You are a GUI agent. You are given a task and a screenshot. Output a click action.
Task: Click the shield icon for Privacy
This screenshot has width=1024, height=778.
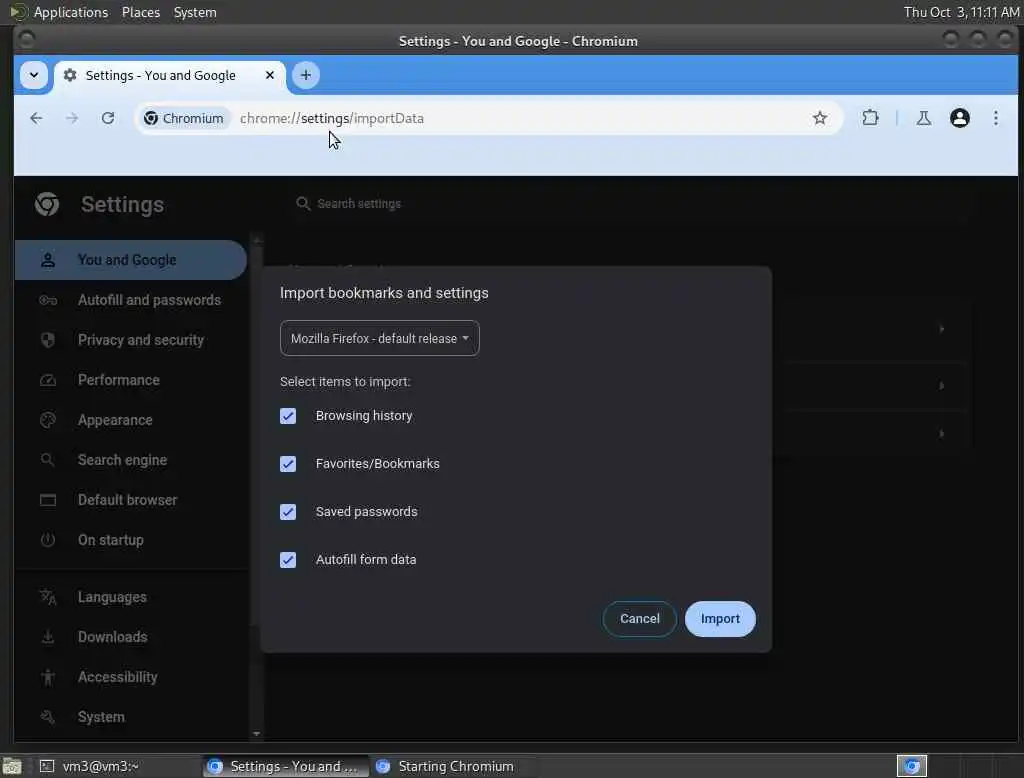click(48, 340)
